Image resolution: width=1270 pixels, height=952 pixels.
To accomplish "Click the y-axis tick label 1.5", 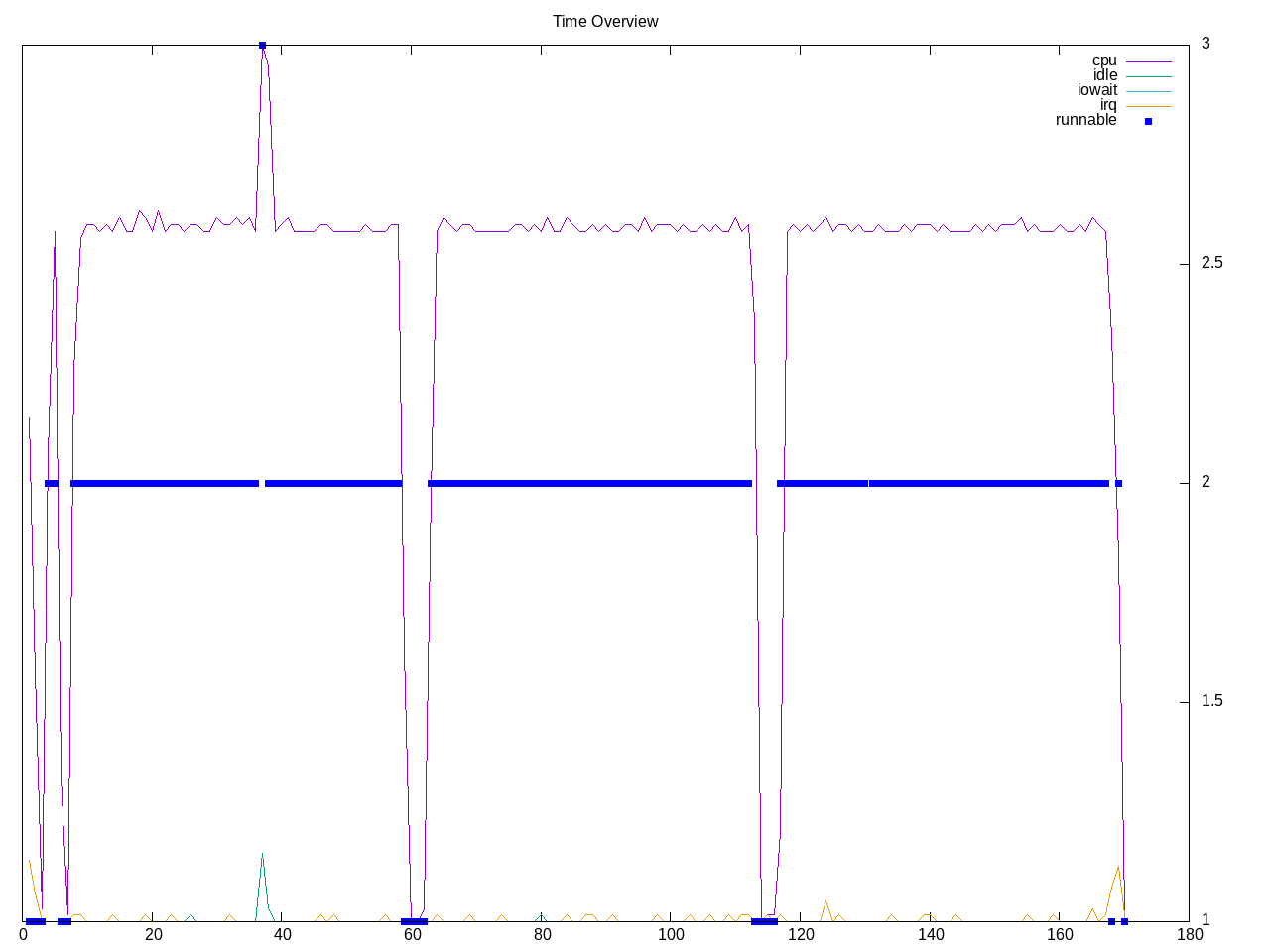I will [1211, 701].
